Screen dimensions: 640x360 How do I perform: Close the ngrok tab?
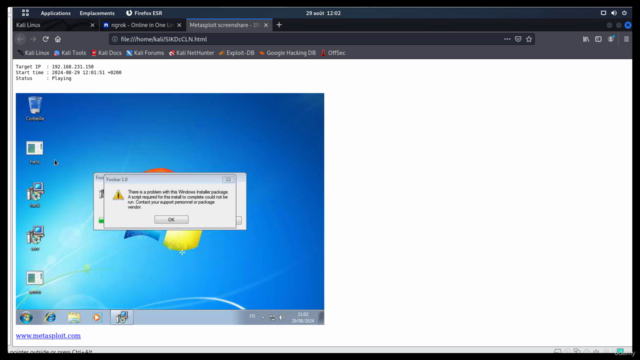pyautogui.click(x=179, y=25)
